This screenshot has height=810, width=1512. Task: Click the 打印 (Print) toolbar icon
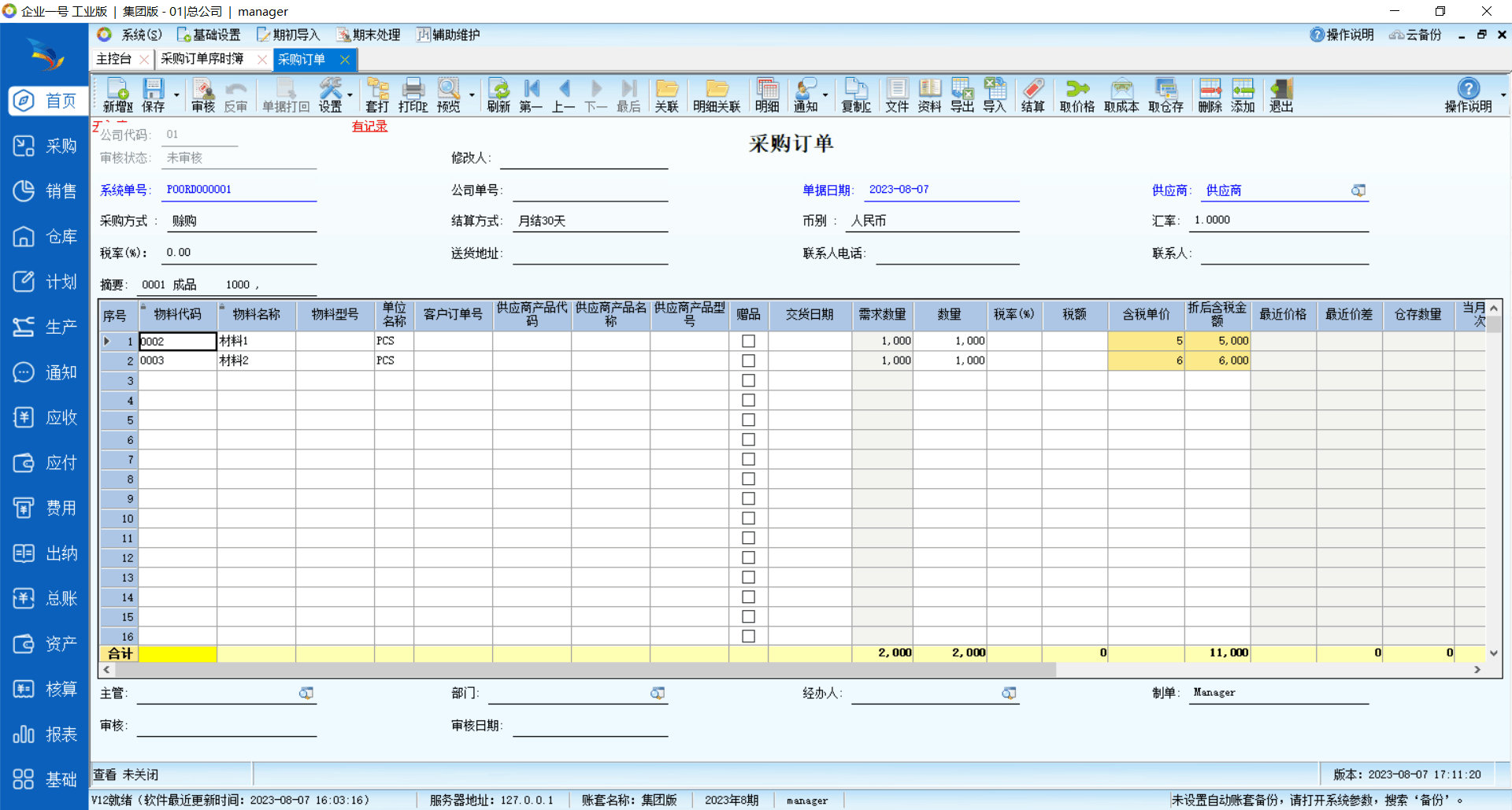click(x=413, y=95)
